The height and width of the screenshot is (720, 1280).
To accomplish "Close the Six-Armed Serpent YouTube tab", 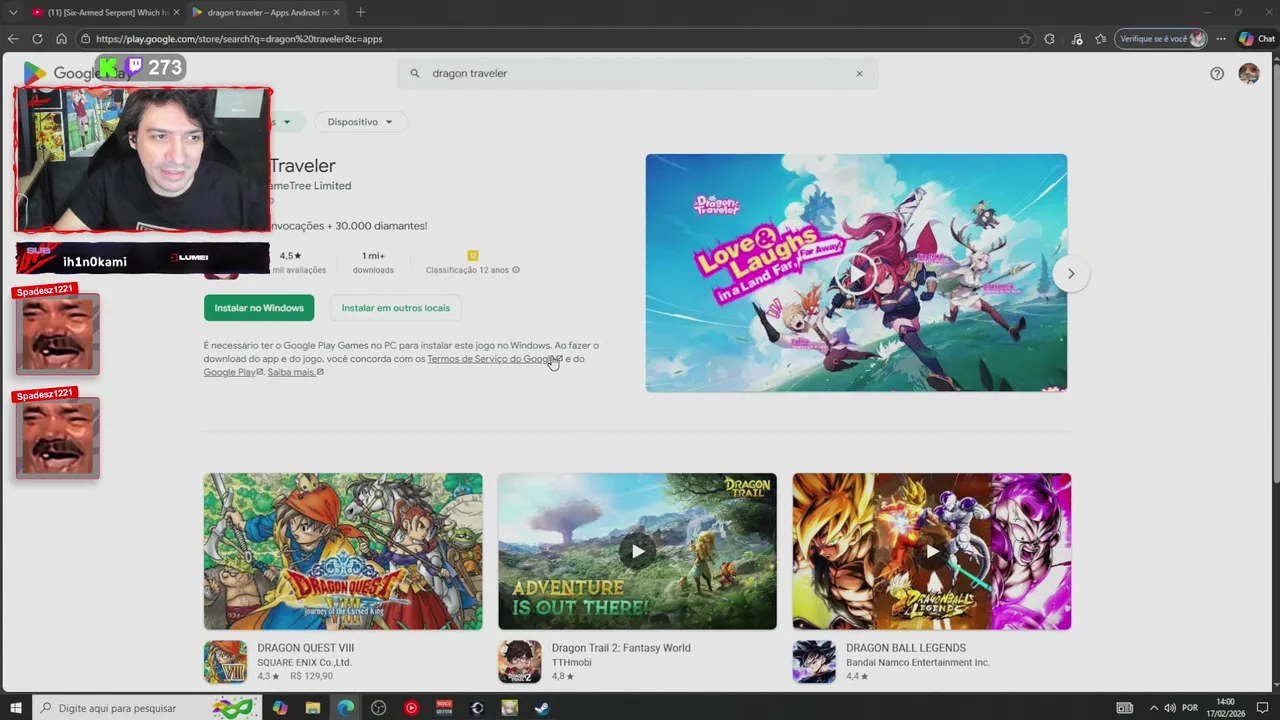I will tap(176, 12).
